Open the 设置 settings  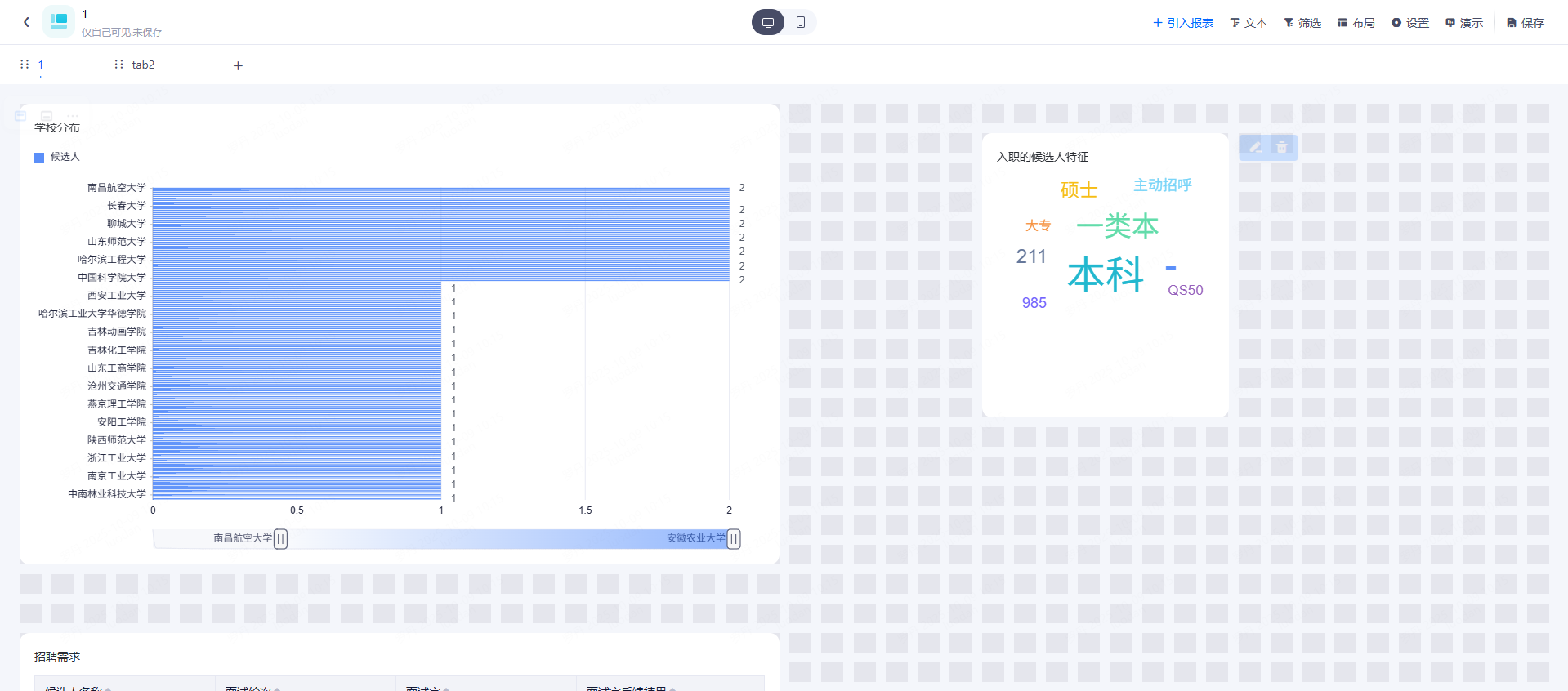click(x=1410, y=23)
